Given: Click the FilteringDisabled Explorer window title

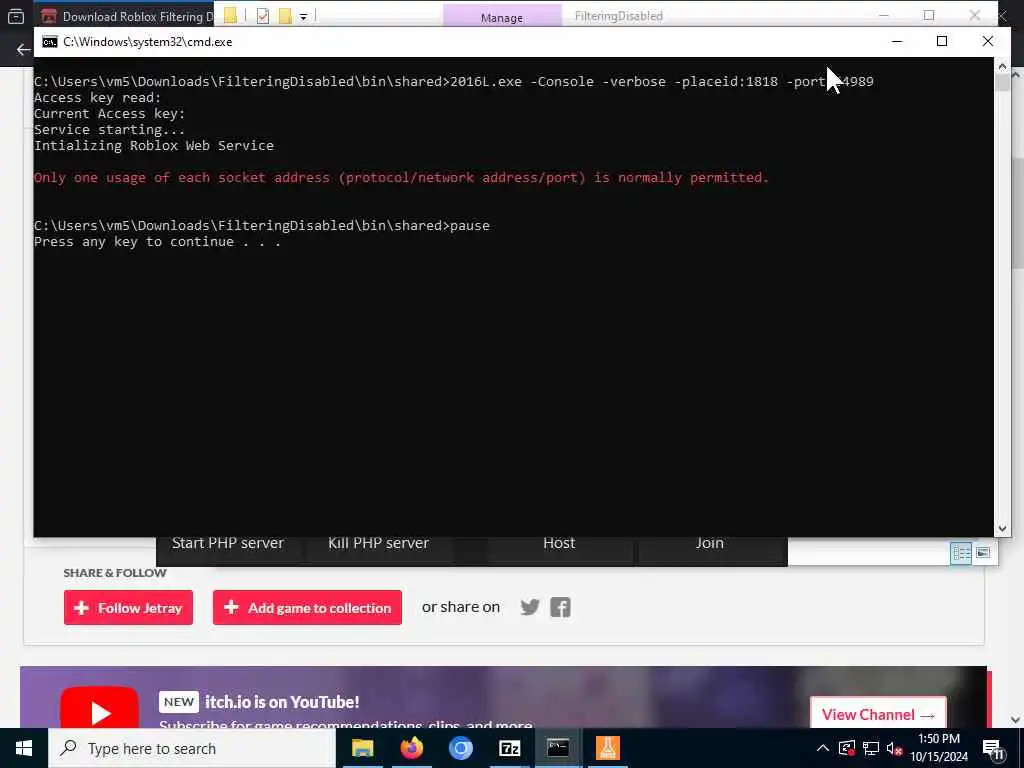Looking at the screenshot, I should tap(618, 16).
